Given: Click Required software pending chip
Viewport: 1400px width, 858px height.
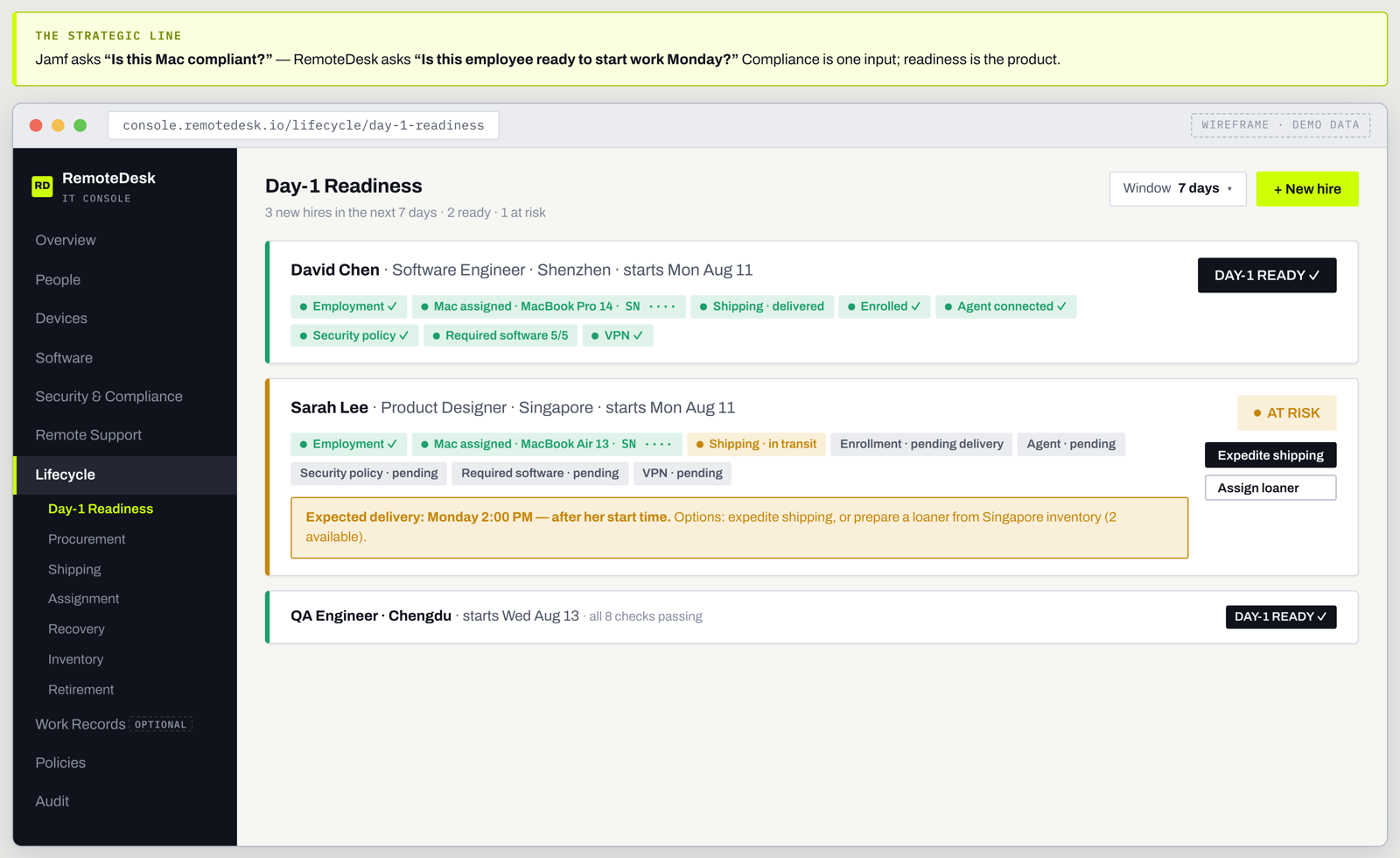Looking at the screenshot, I should [540, 473].
